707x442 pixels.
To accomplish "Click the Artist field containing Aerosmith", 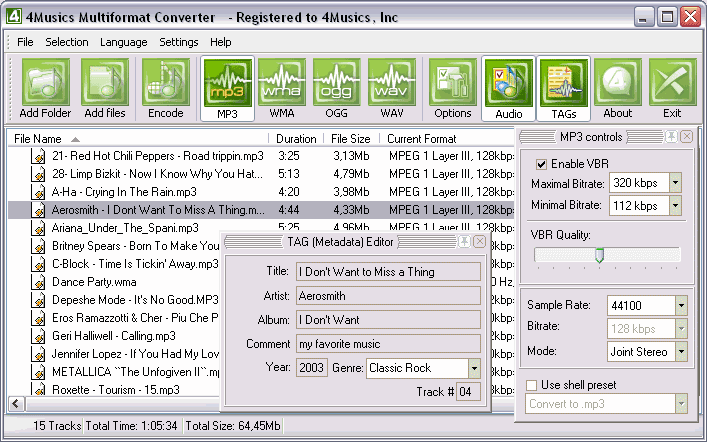I will [388, 296].
